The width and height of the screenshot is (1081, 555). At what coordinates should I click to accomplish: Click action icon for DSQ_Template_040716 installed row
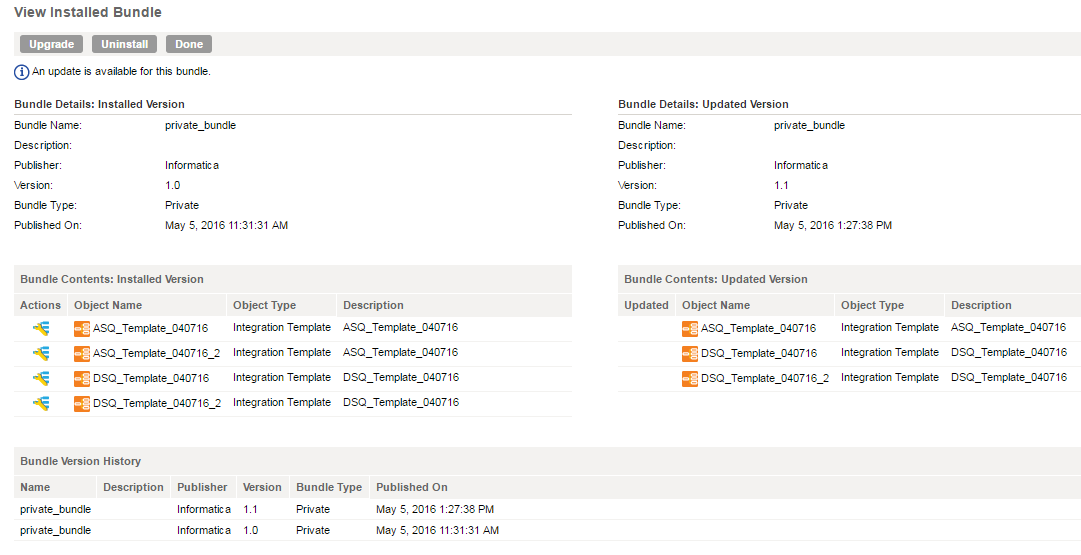point(41,378)
